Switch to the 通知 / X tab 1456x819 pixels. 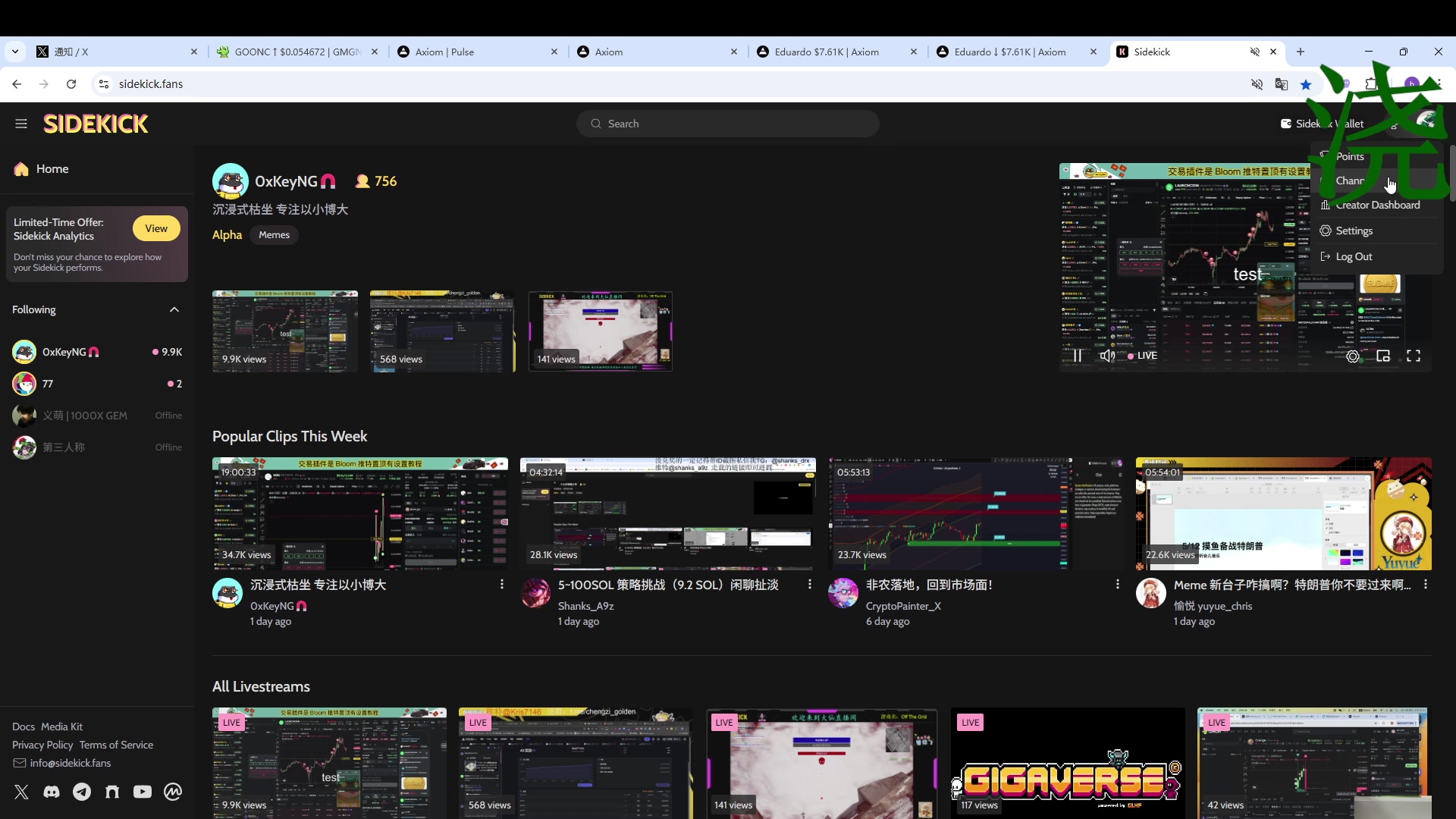[x=116, y=52]
